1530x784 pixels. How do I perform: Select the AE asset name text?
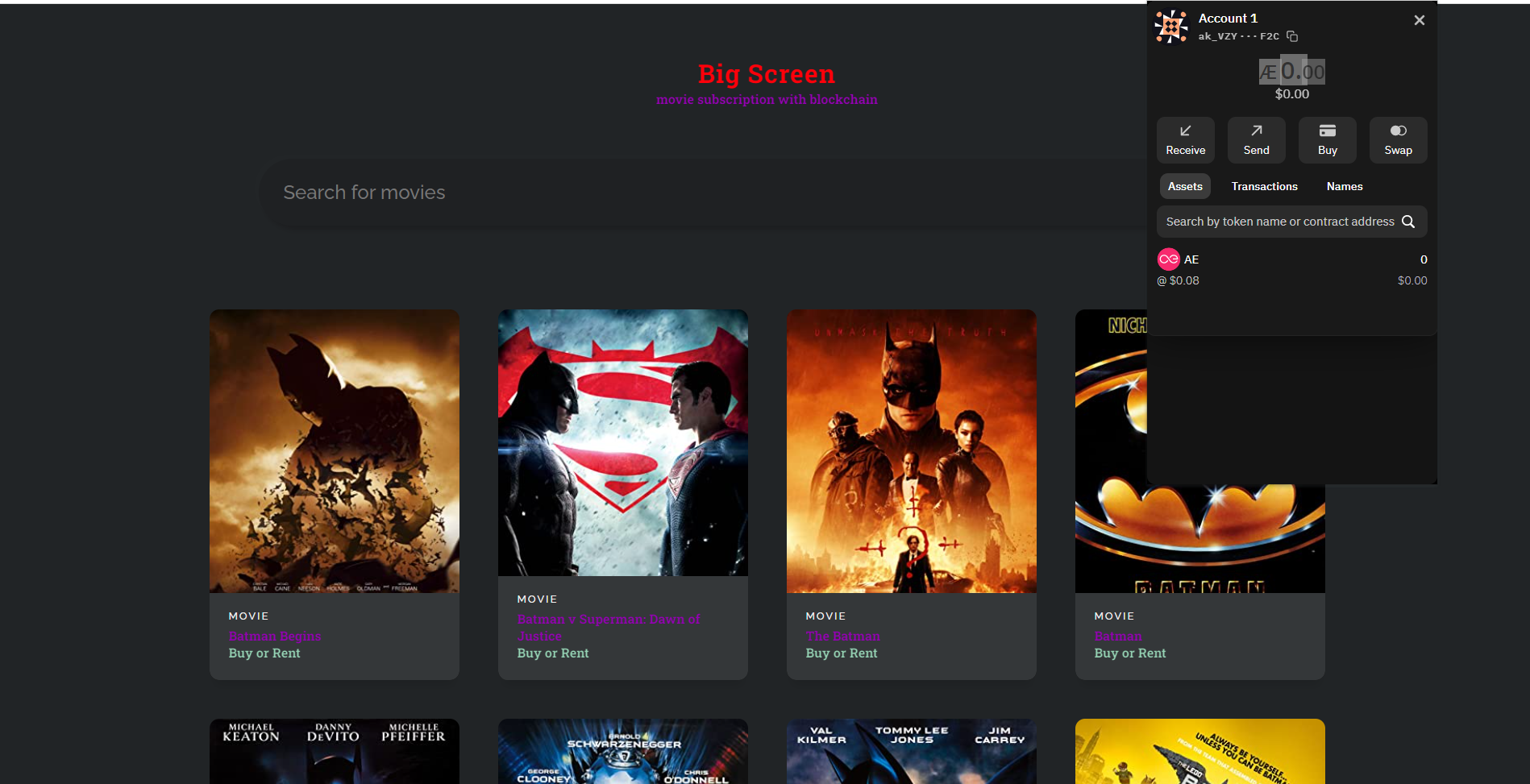click(x=1191, y=259)
